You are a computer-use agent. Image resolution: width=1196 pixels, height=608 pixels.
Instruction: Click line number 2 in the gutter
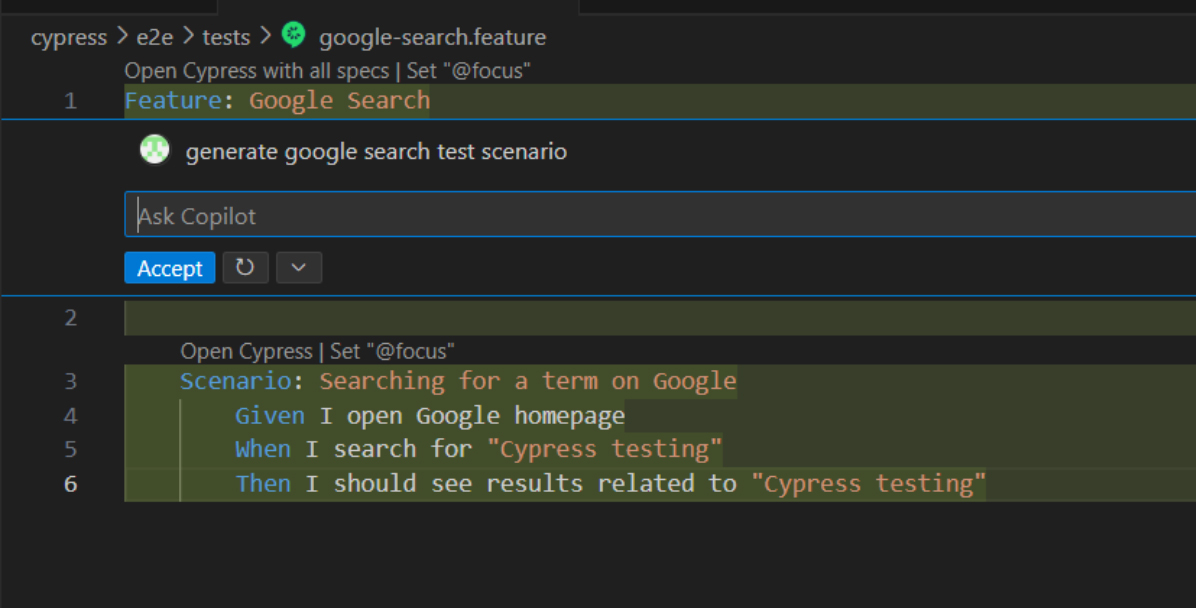point(70,318)
